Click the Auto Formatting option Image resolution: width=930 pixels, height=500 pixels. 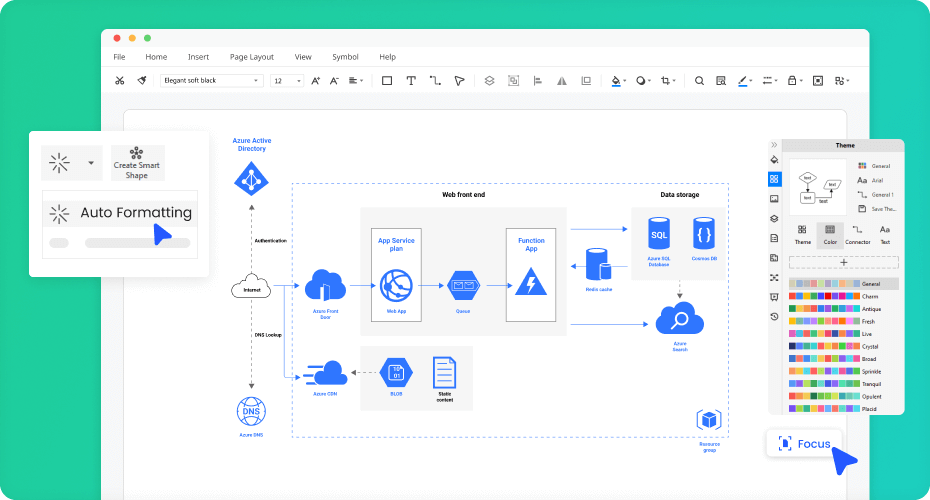pos(120,213)
